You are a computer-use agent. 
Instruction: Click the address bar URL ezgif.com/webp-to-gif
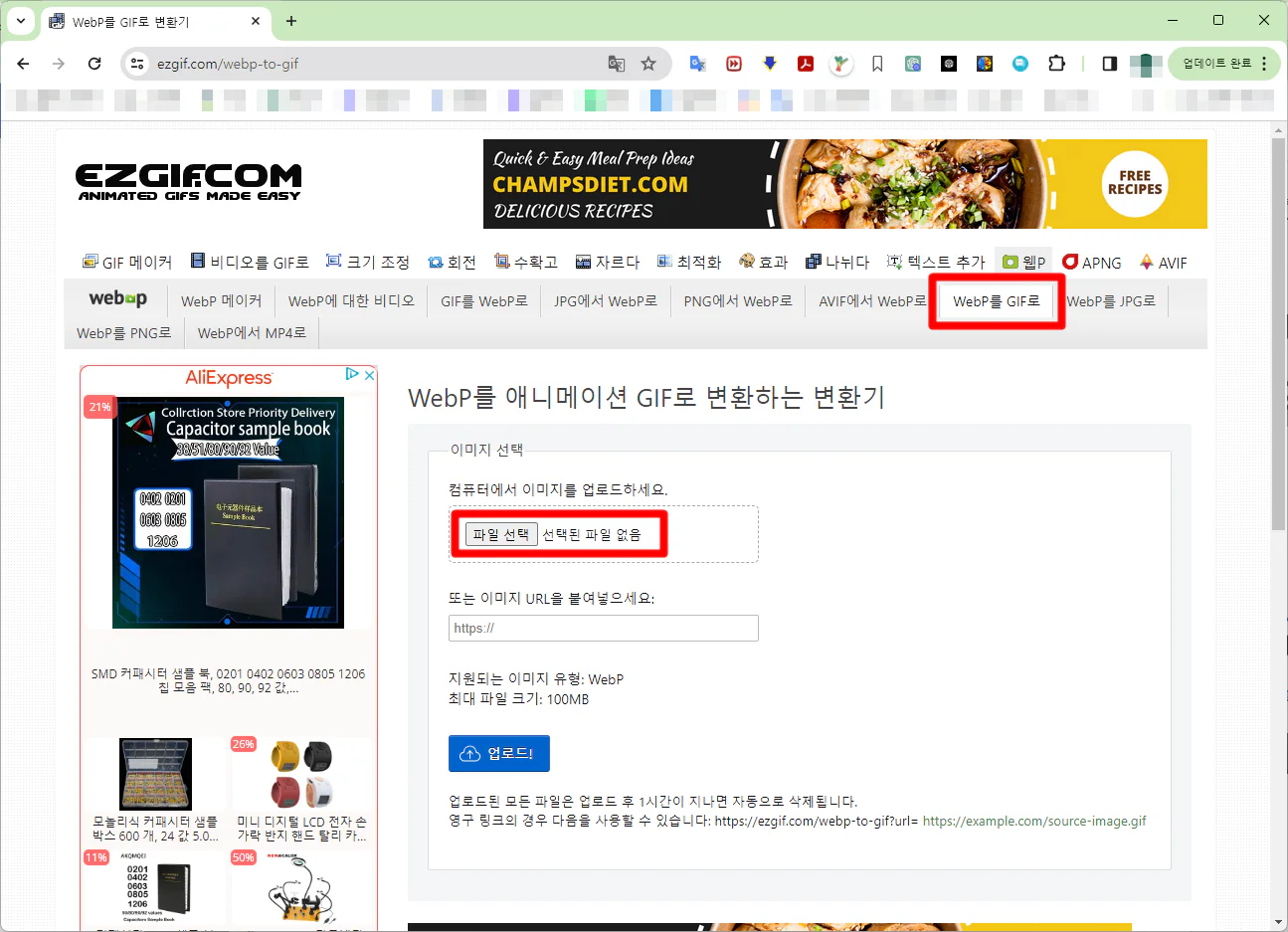tap(228, 64)
